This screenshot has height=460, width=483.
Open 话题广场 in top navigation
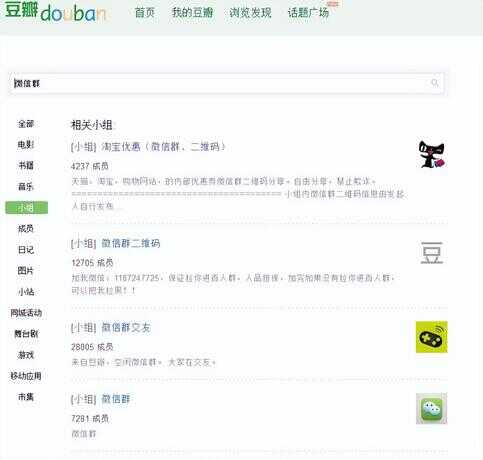click(x=308, y=13)
